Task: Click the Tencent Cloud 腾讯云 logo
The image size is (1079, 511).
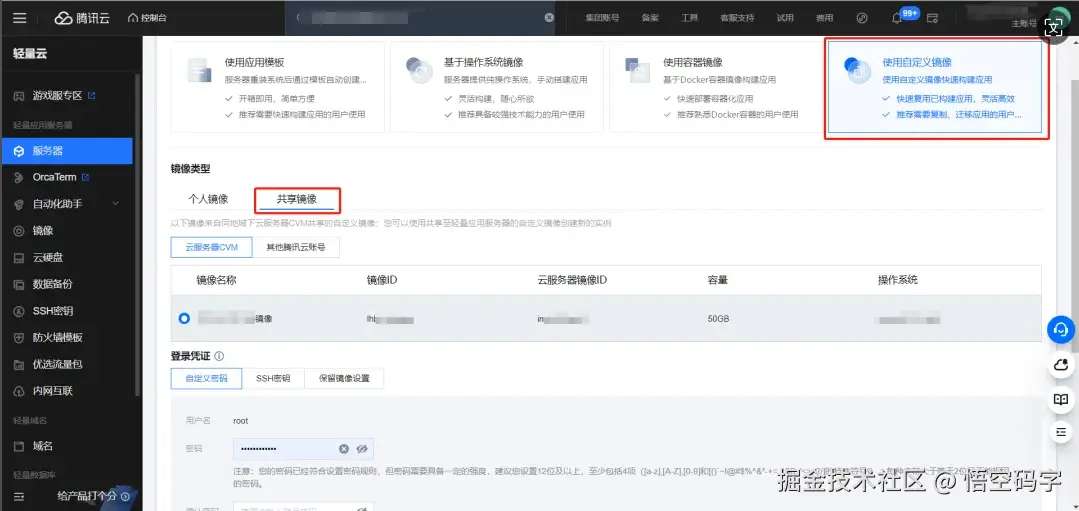Action: [82, 18]
